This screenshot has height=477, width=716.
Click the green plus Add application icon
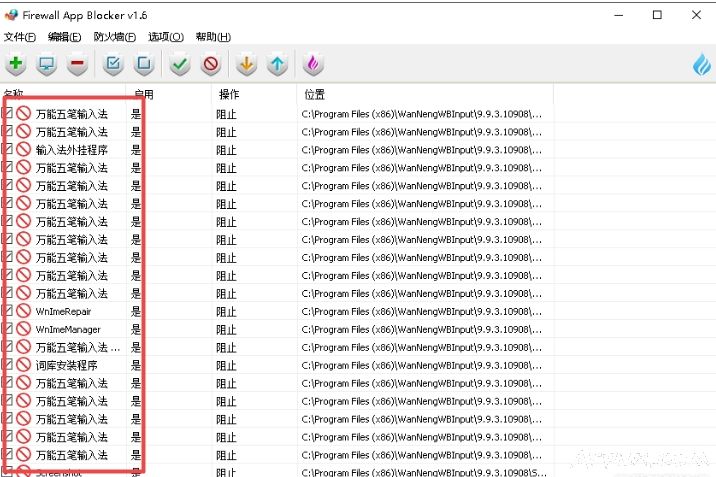point(16,64)
